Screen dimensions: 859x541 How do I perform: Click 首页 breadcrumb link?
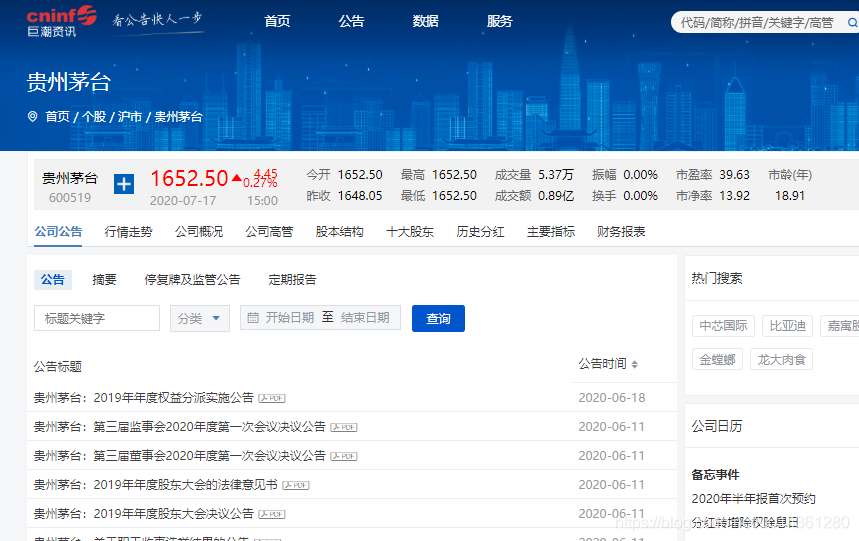click(58, 117)
